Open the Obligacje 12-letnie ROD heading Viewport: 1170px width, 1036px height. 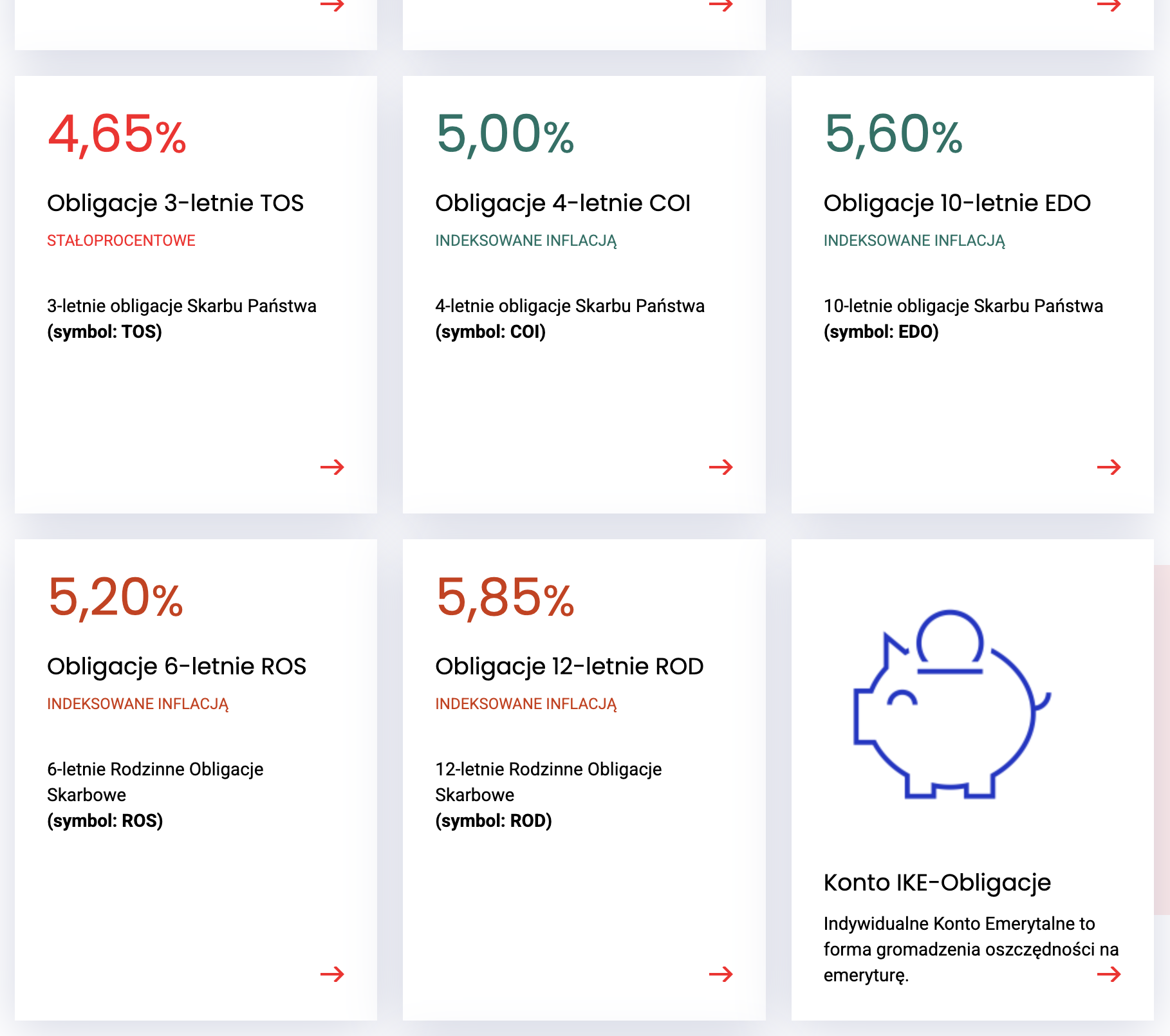[569, 667]
